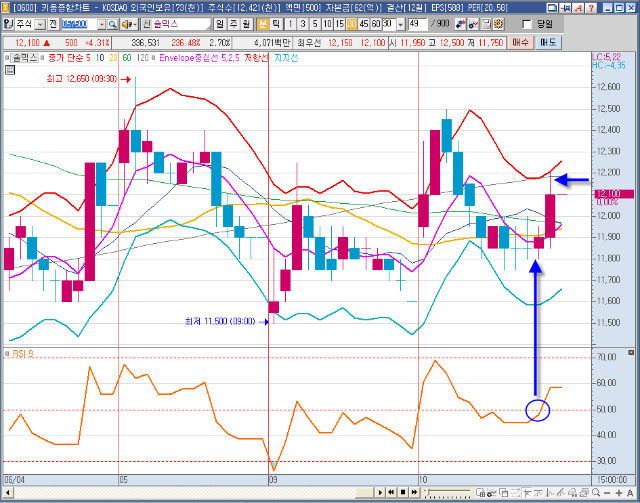Select the 주 (weekly) period toggle
Image resolution: width=640 pixels, height=503 pixels.
pos(233,24)
